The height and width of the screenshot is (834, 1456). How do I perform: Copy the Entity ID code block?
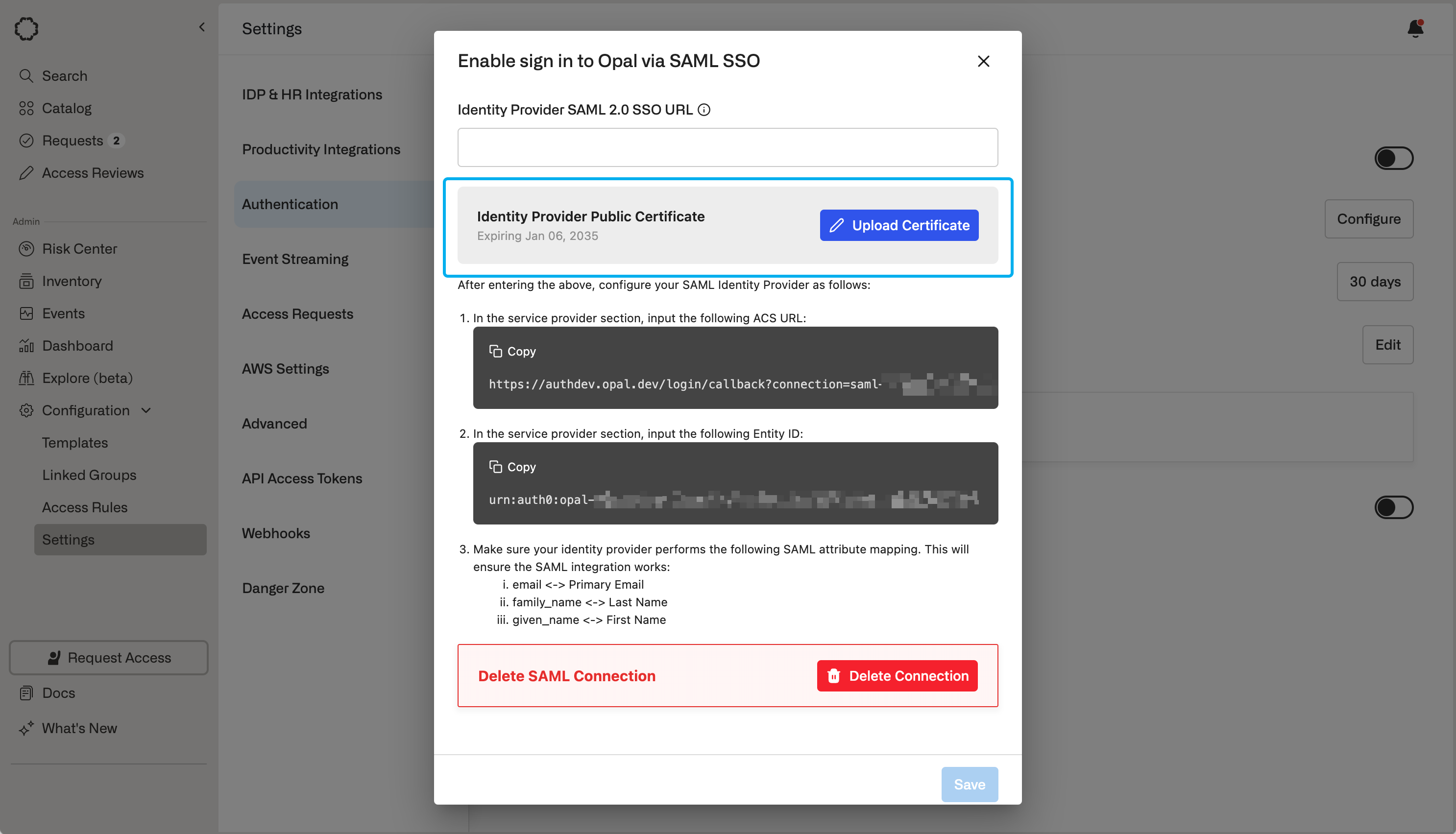[x=512, y=467]
